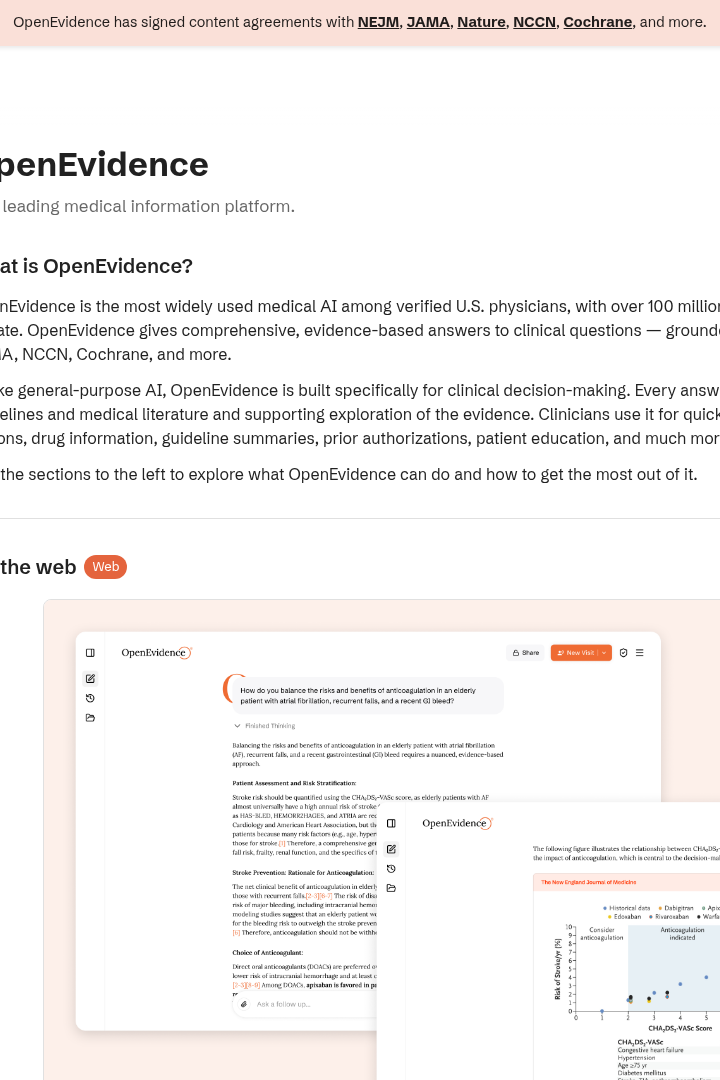Viewport: 720px width, 1080px height.
Task: Open history clock icon in front preview window
Action: [391, 869]
